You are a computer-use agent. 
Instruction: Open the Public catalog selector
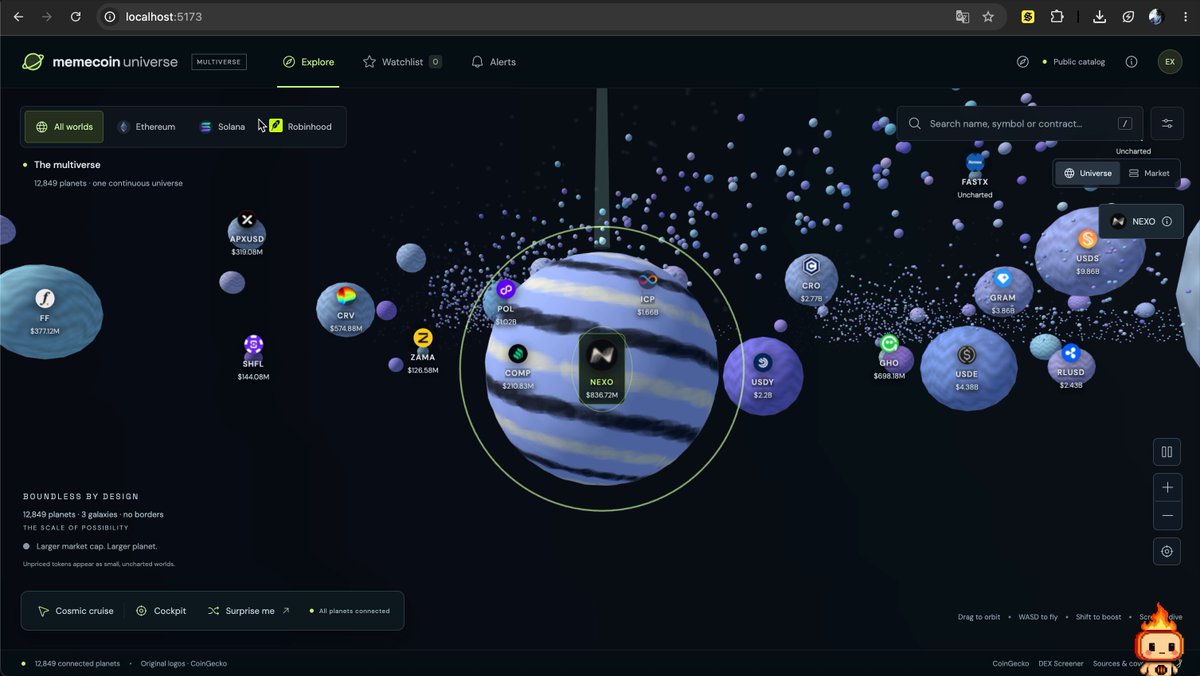tap(1074, 62)
